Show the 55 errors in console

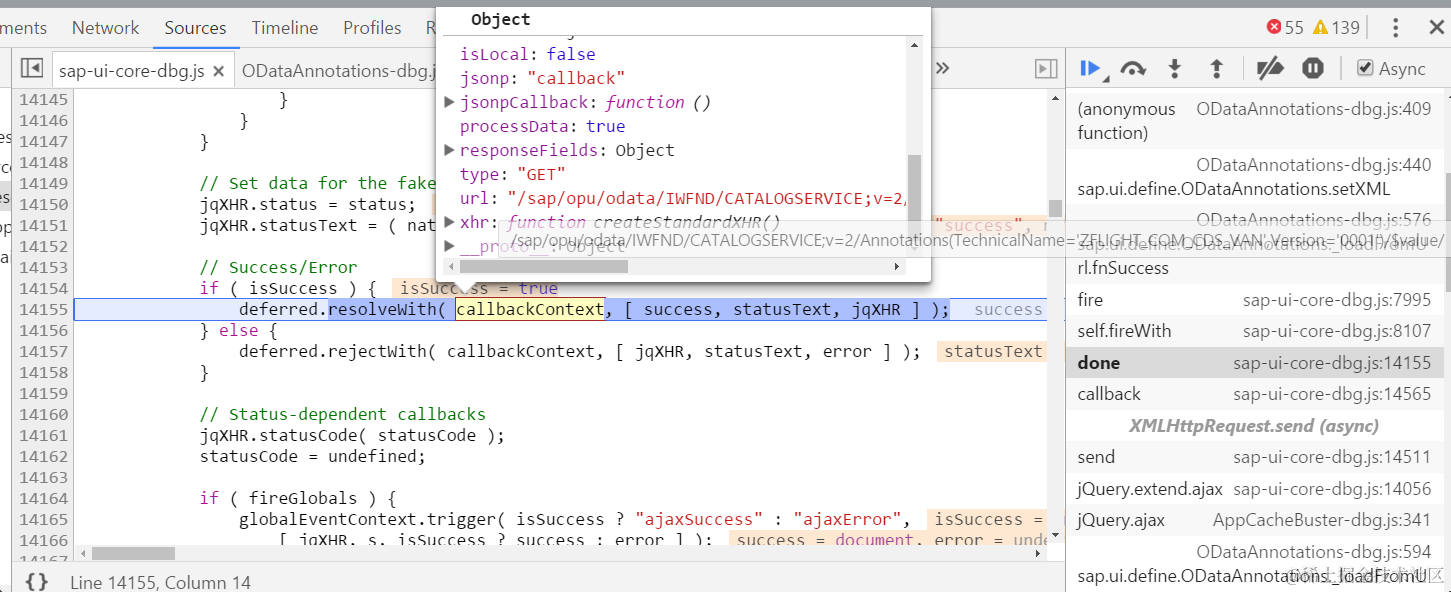tap(1285, 28)
